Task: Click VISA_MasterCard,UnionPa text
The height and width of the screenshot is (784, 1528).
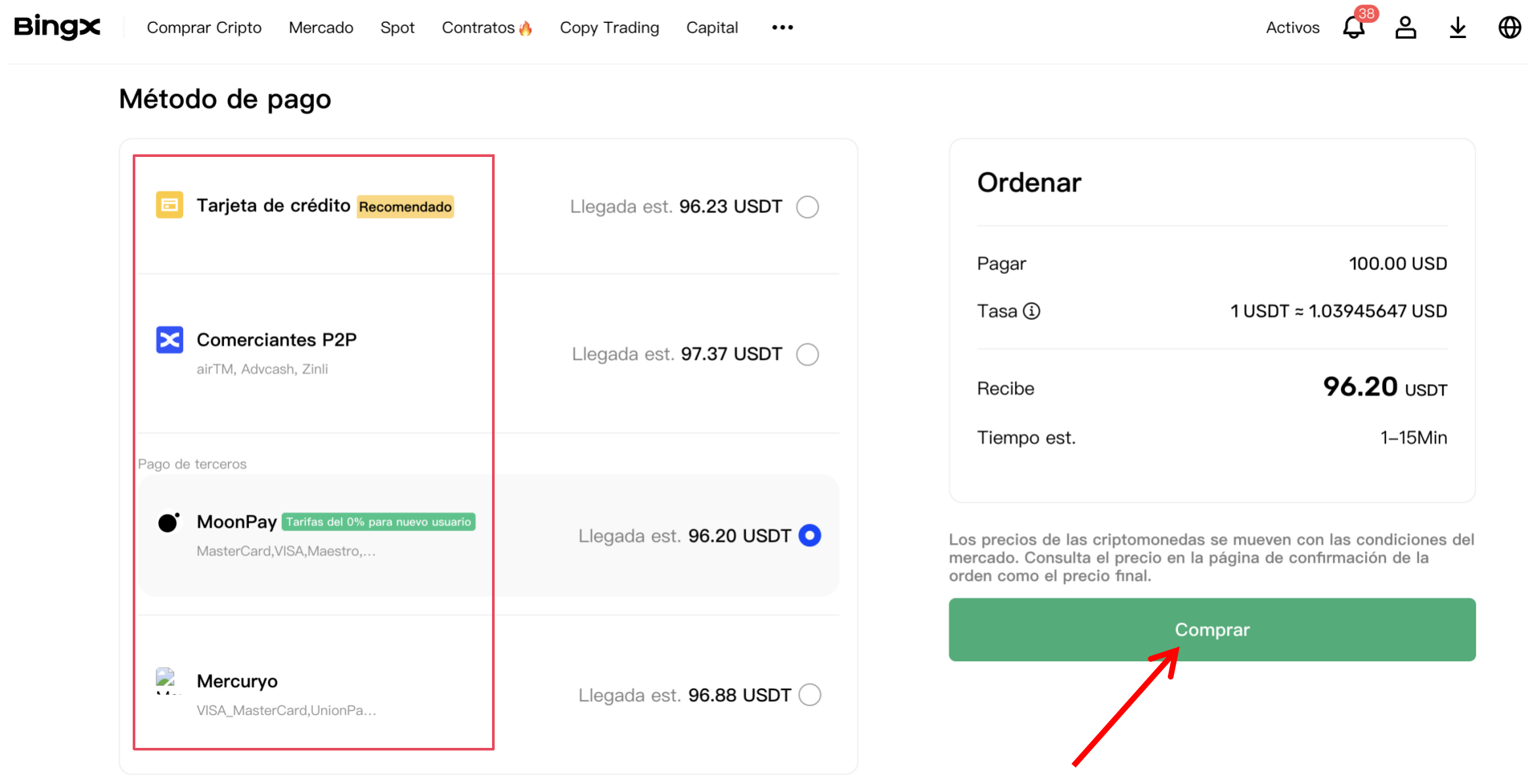Action: 286,710
